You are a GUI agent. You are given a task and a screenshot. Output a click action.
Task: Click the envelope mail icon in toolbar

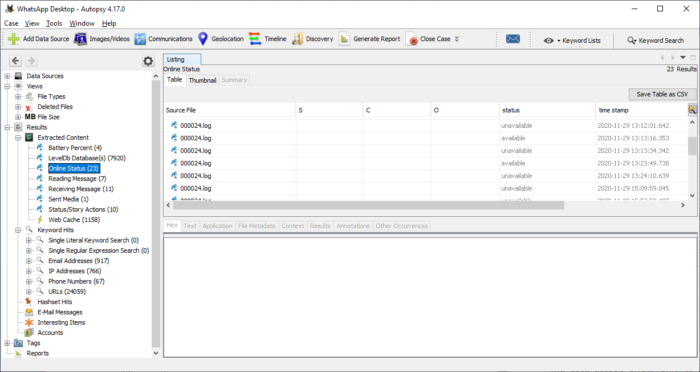(x=513, y=39)
